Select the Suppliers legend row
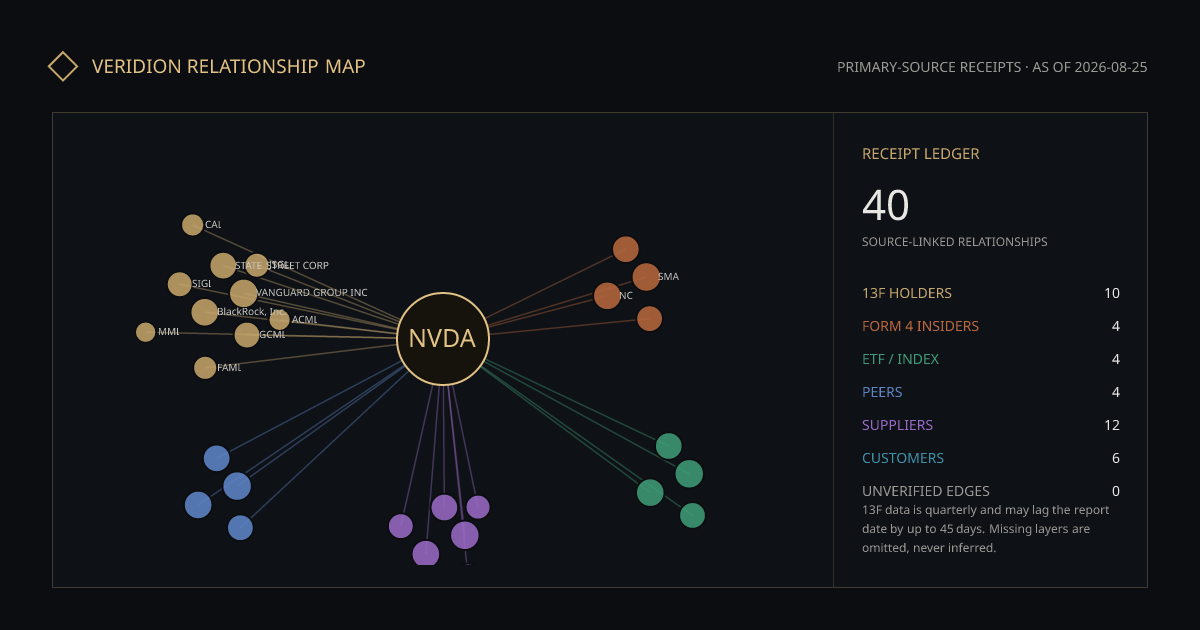The width and height of the screenshot is (1200, 630). pyautogui.click(x=991, y=425)
